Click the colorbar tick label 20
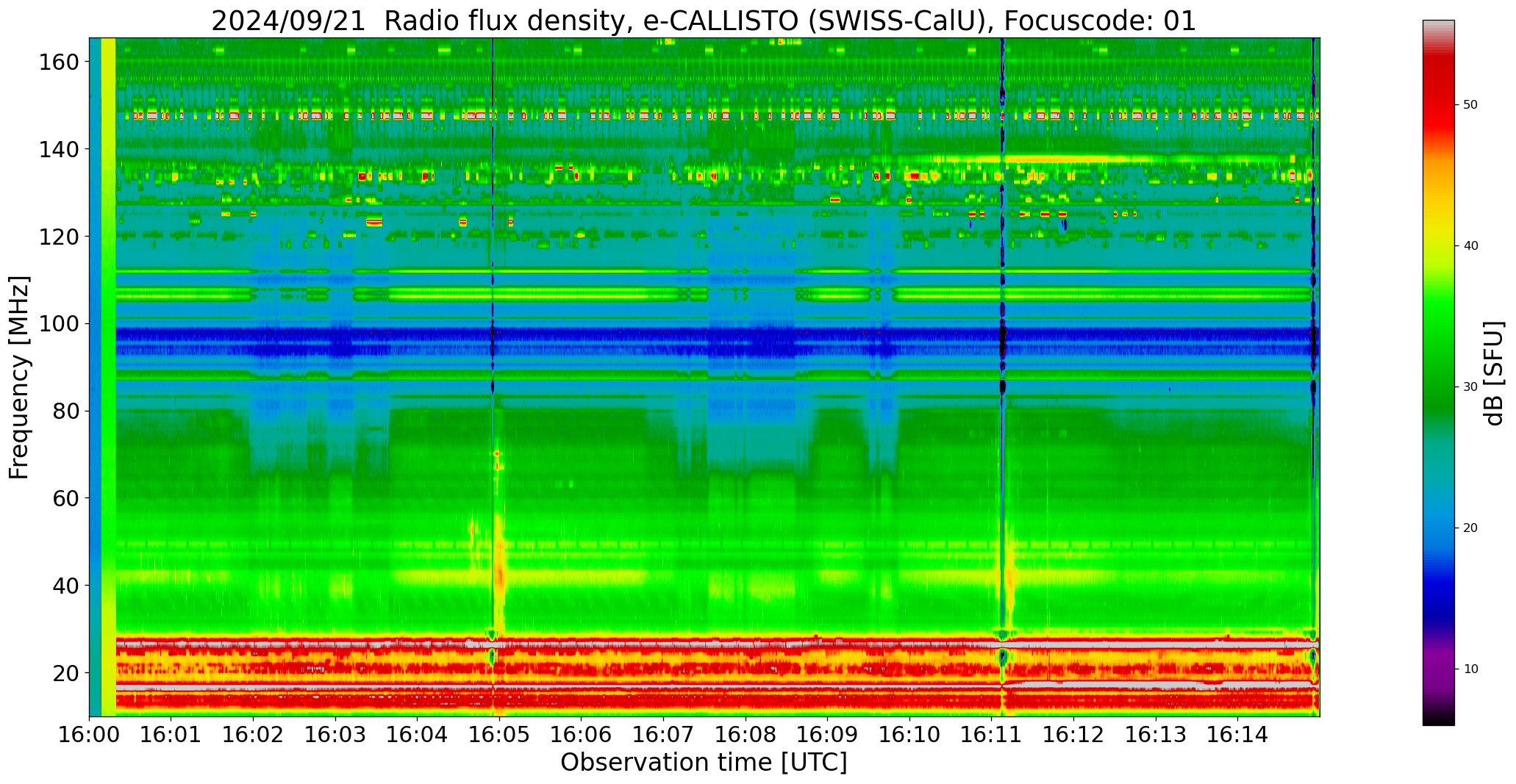This screenshot has height=784, width=1516. (x=1470, y=528)
